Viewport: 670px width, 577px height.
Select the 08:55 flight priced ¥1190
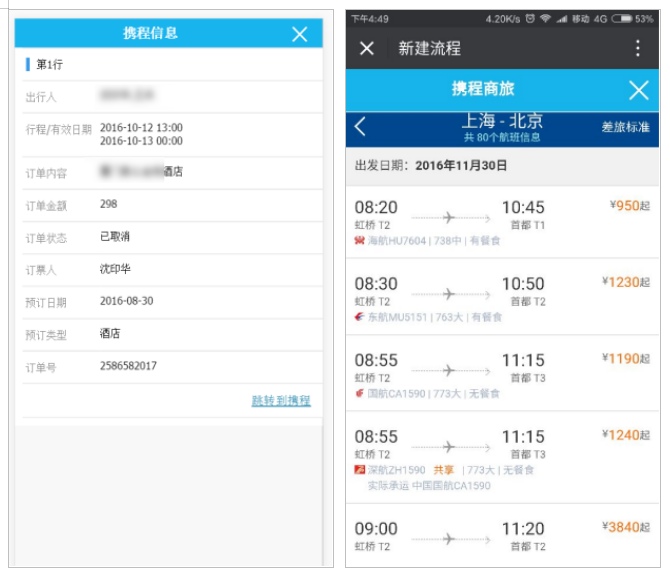[x=502, y=374]
